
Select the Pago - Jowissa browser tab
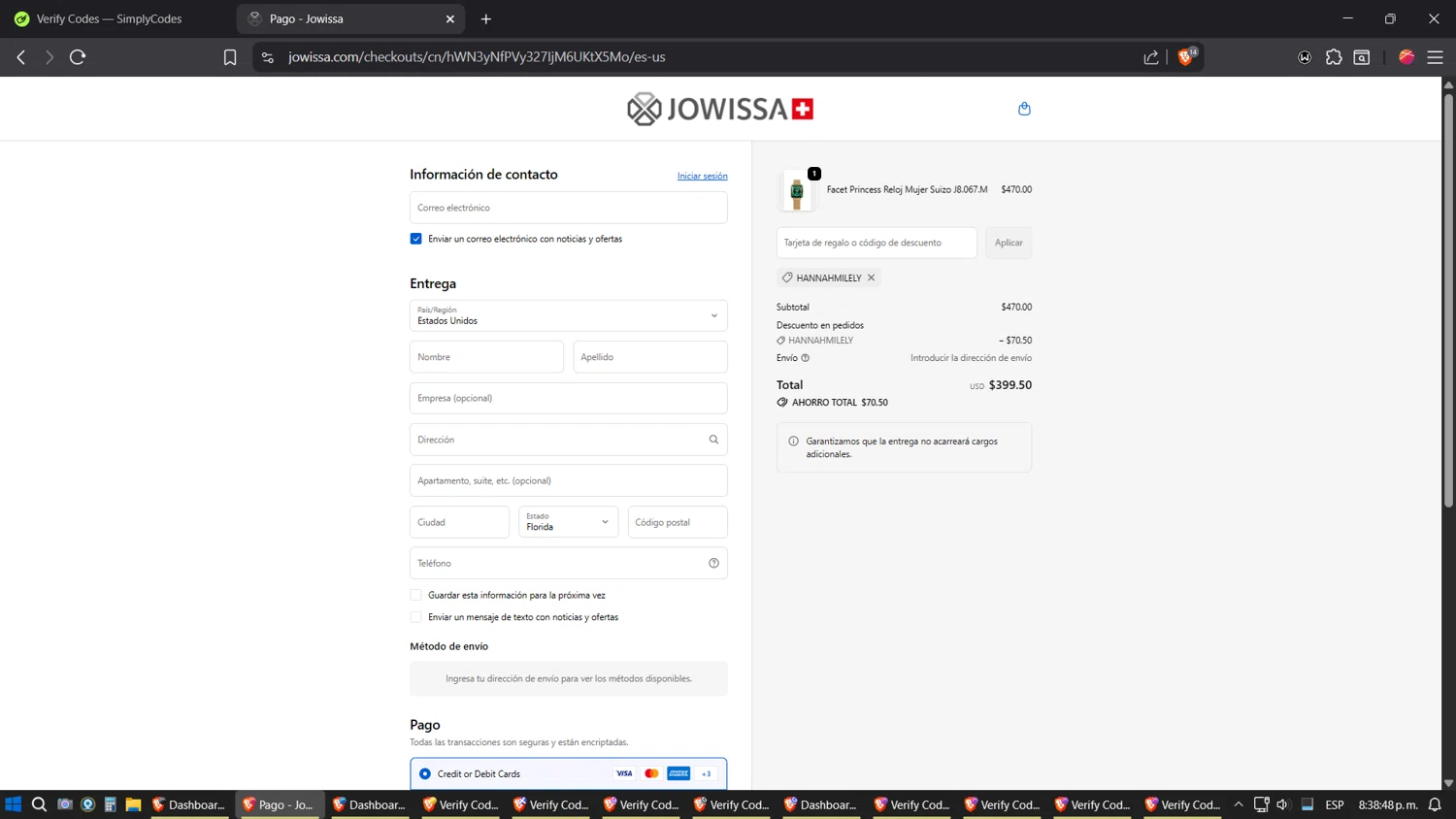(350, 18)
